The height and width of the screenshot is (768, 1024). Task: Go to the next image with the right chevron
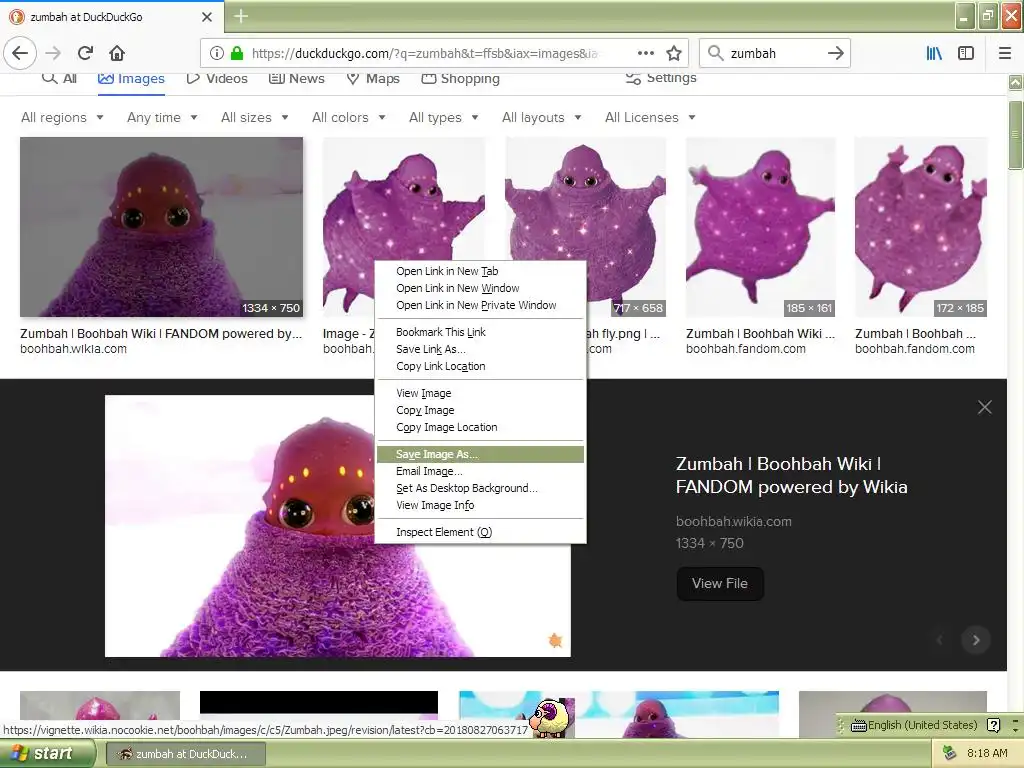click(x=976, y=640)
